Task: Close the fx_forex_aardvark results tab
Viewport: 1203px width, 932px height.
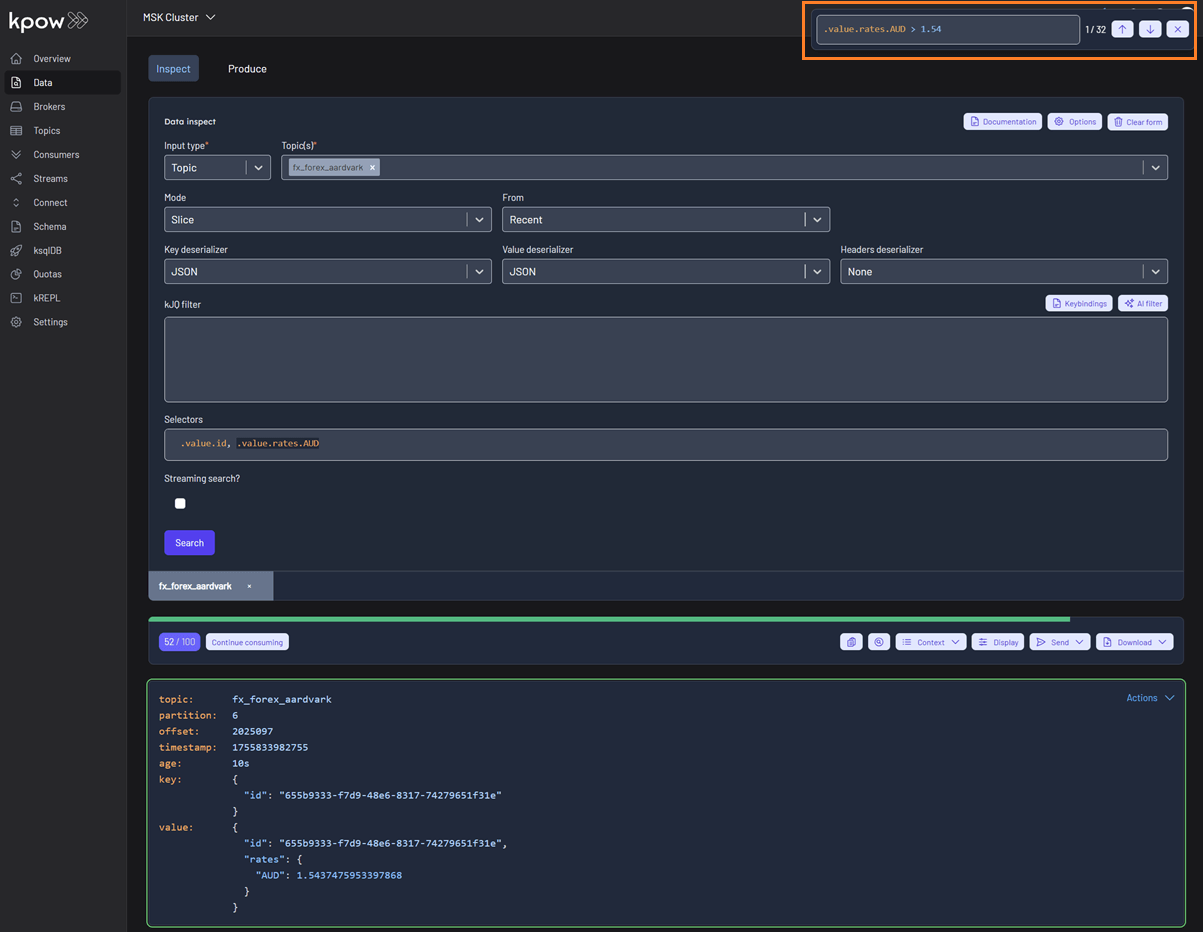Action: 249,586
